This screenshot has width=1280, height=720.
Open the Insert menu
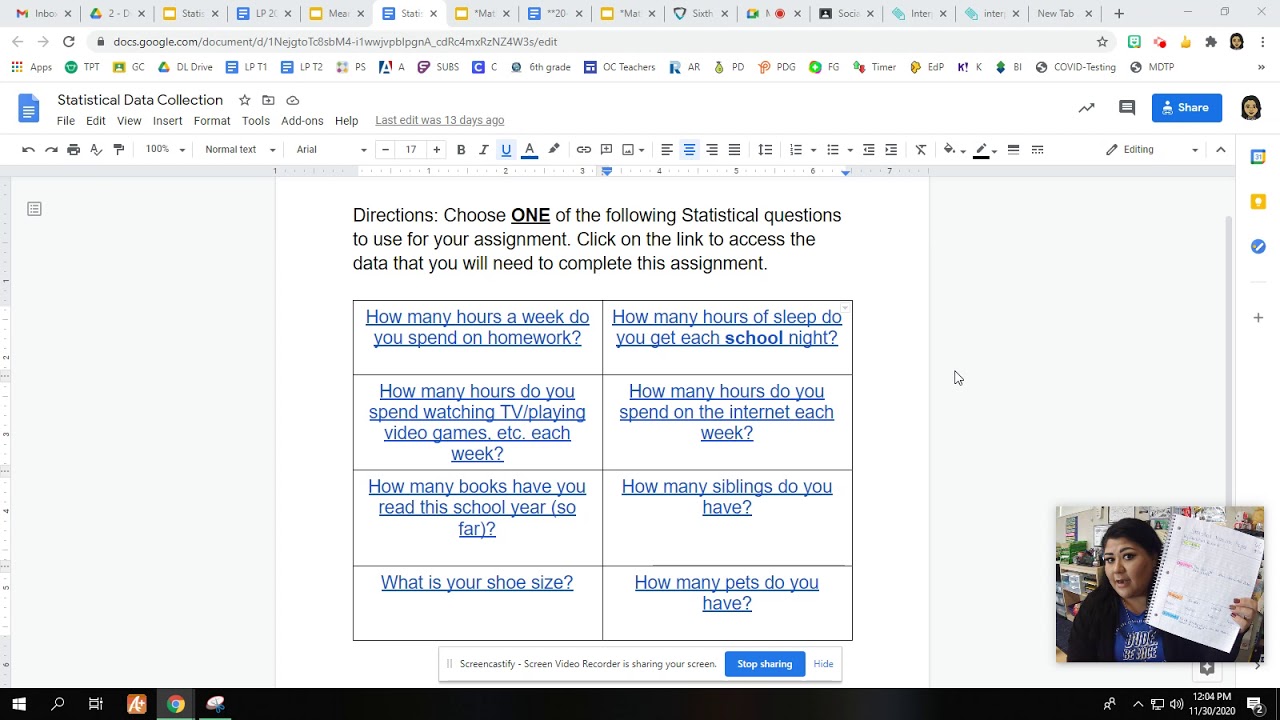pos(167,121)
